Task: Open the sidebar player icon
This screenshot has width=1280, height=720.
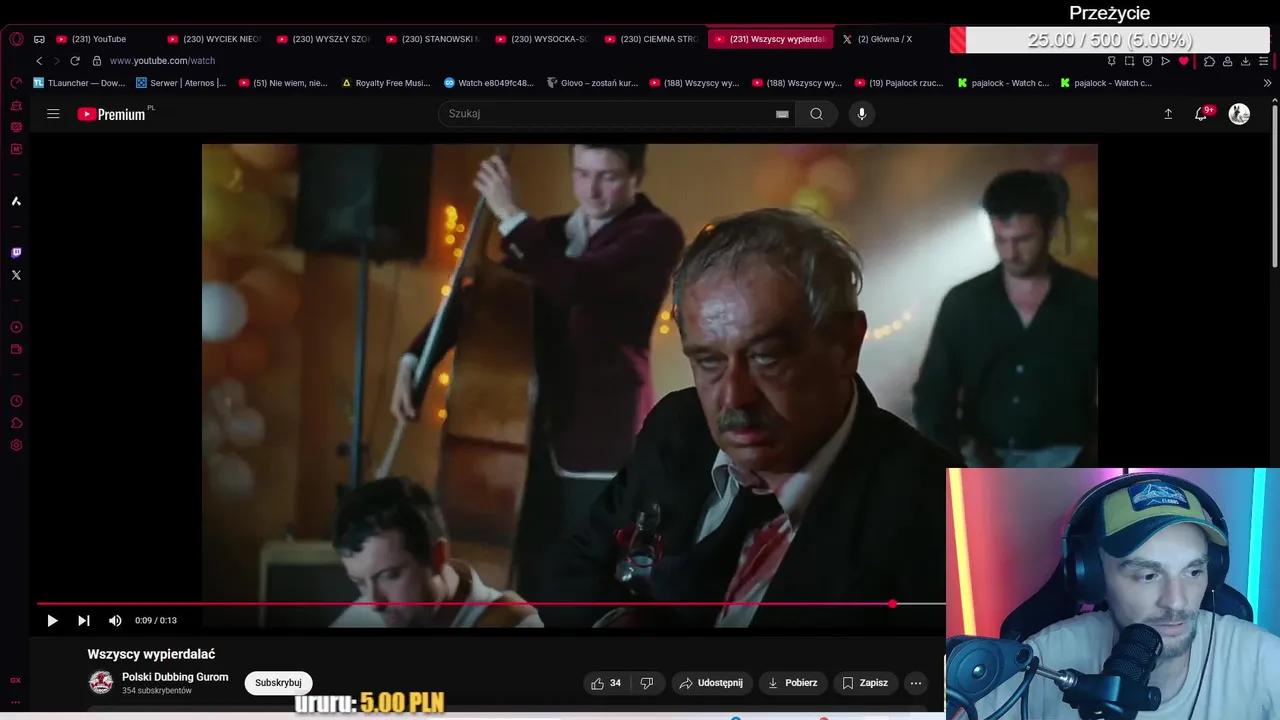Action: [x=16, y=327]
